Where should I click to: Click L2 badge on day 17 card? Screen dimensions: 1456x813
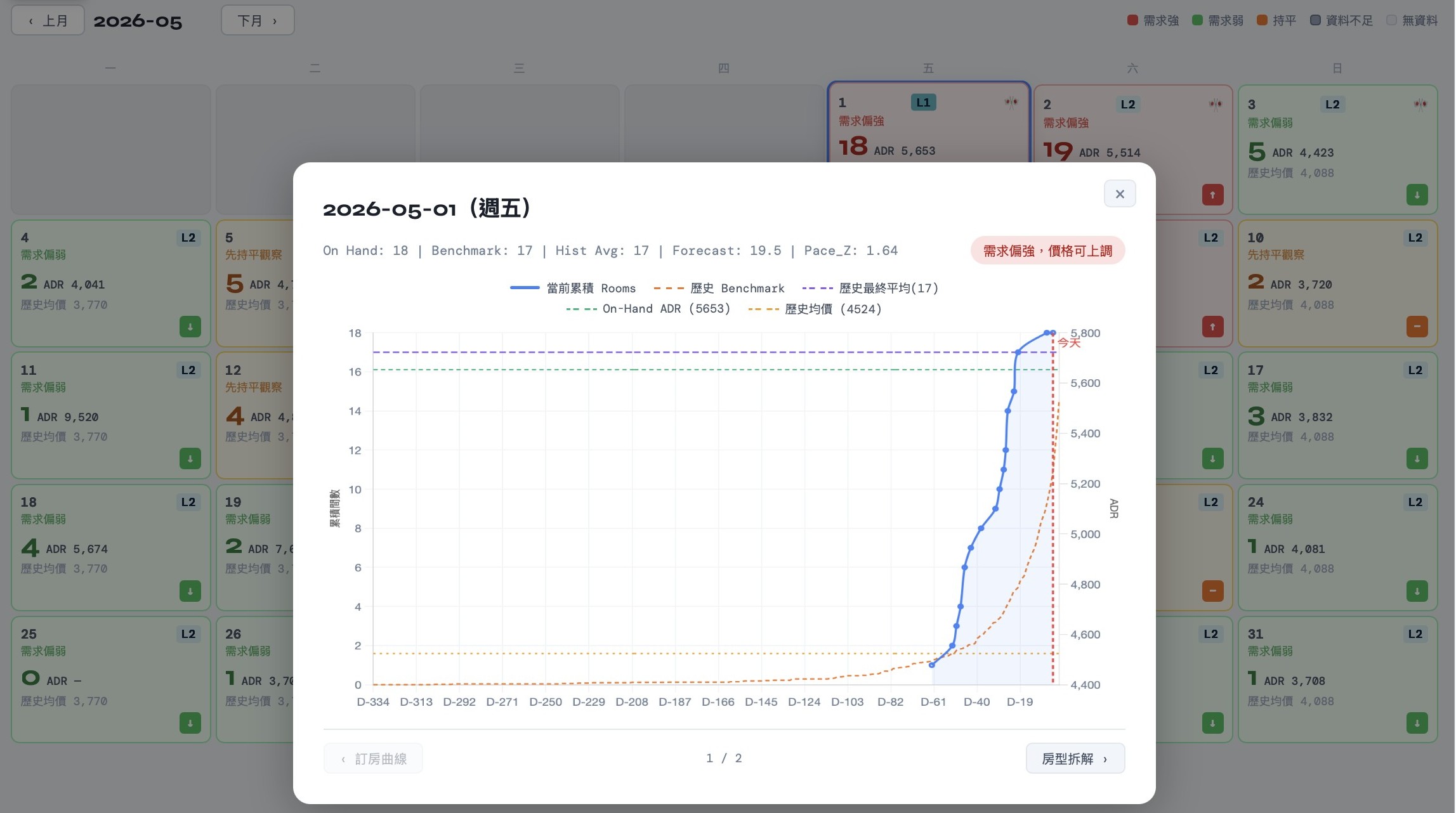click(1415, 370)
